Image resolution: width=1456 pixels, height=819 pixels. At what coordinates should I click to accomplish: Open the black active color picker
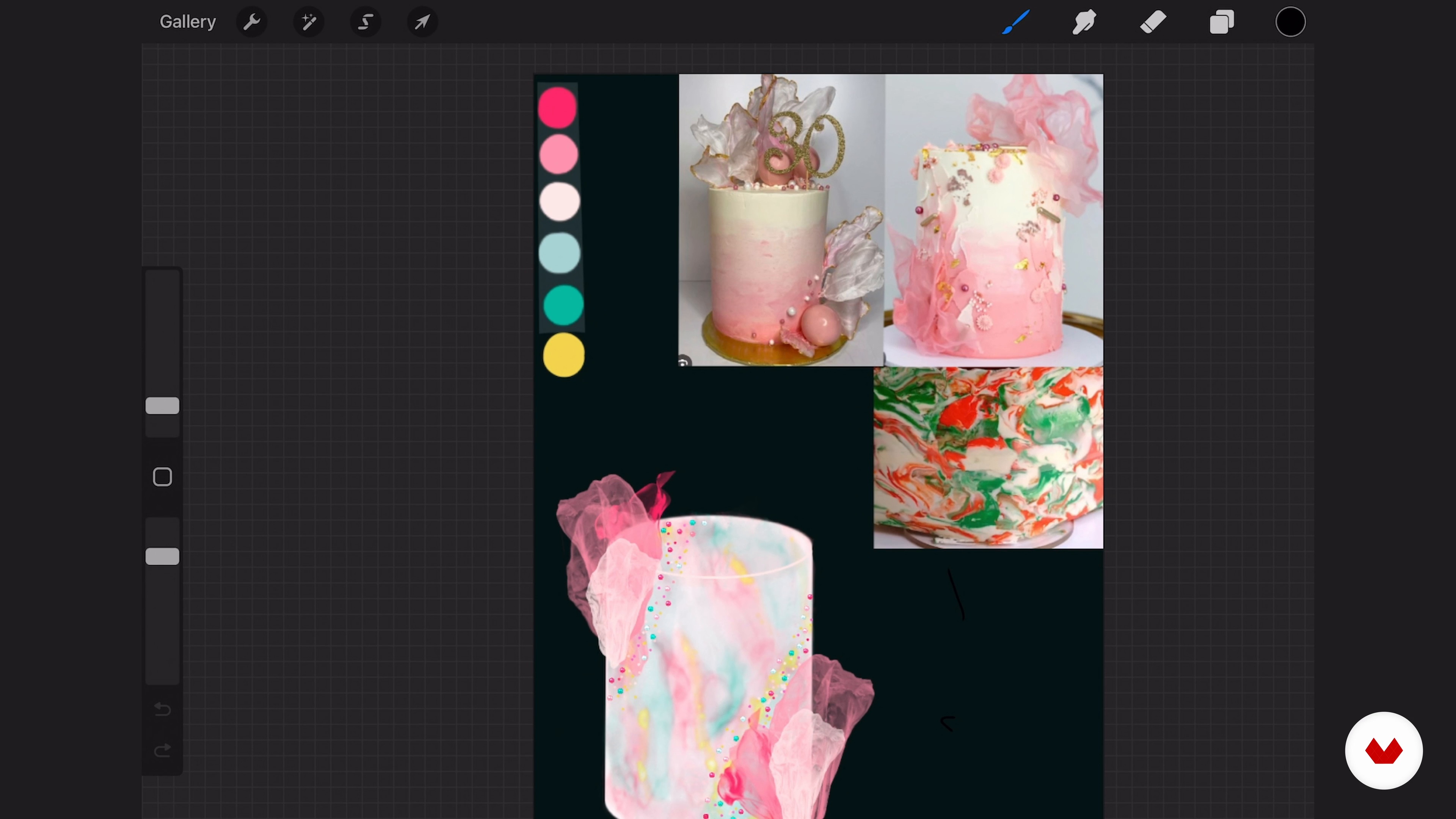(x=1290, y=22)
